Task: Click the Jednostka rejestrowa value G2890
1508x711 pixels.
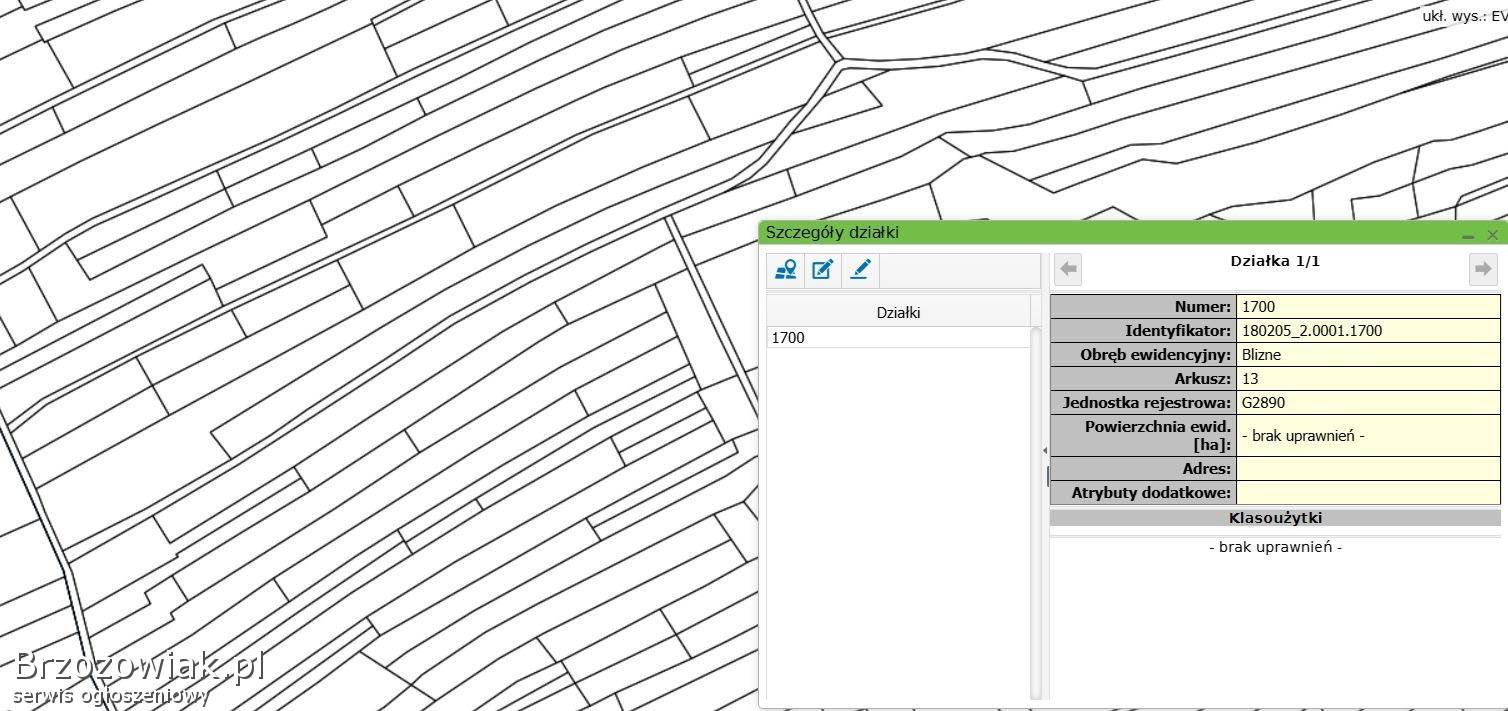Action: click(1367, 403)
